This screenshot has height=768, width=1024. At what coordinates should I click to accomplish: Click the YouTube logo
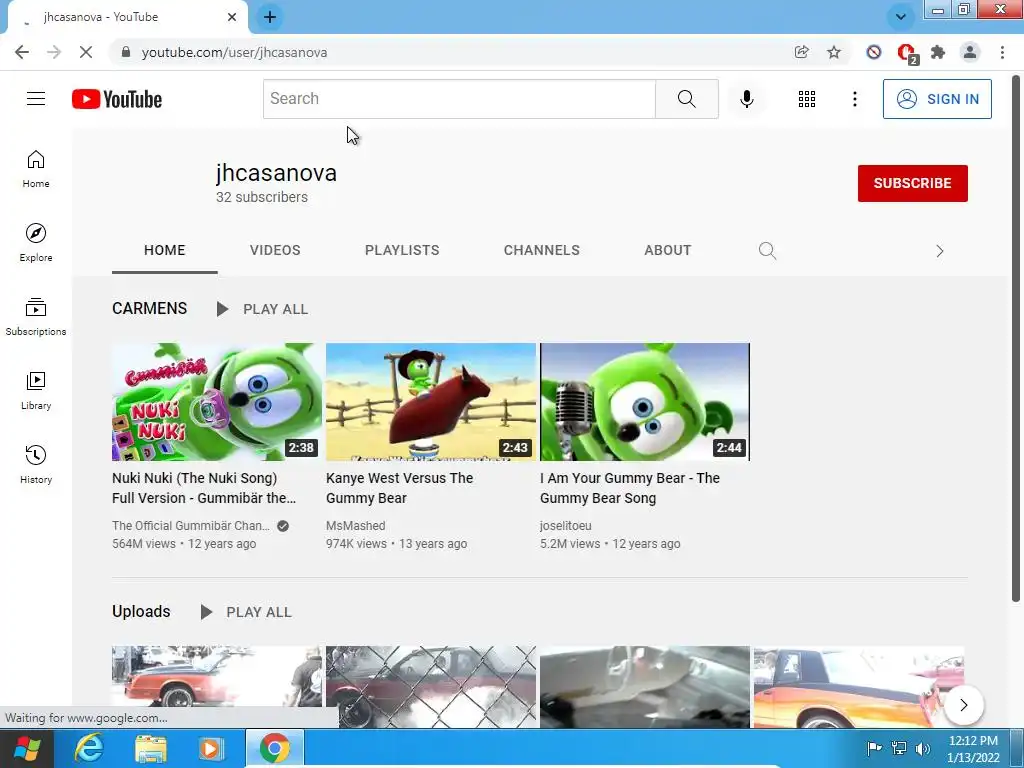(x=117, y=99)
